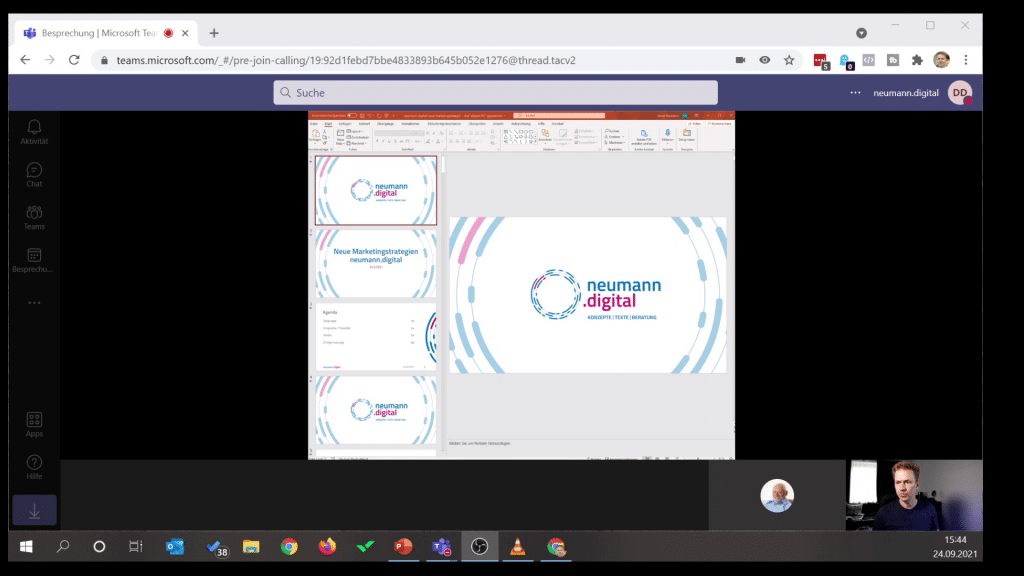1024x576 pixels.
Task: Click the PowerPoint title bar search box
Action: coord(559,116)
